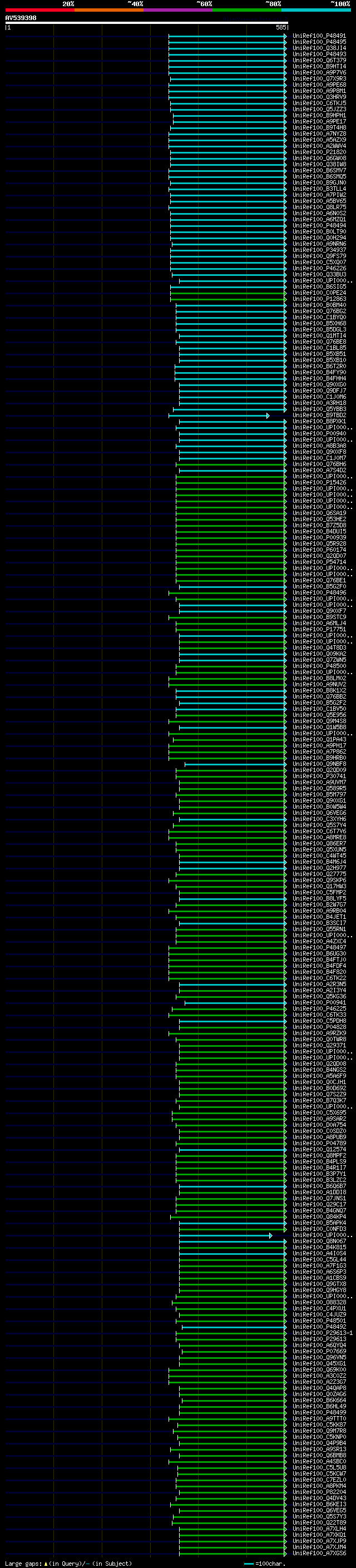
Task: Select hit label UniRef100_B3TLL4
Action: click(x=319, y=189)
